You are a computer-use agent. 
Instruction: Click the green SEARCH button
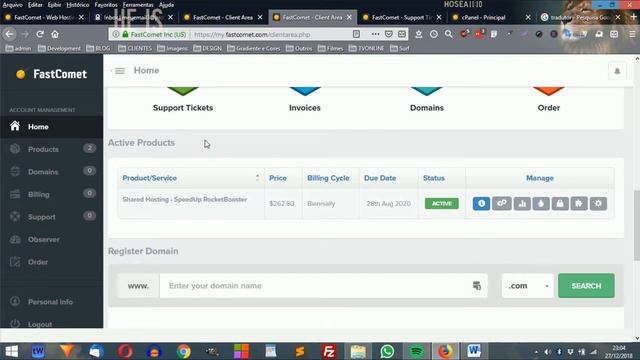[x=586, y=286]
